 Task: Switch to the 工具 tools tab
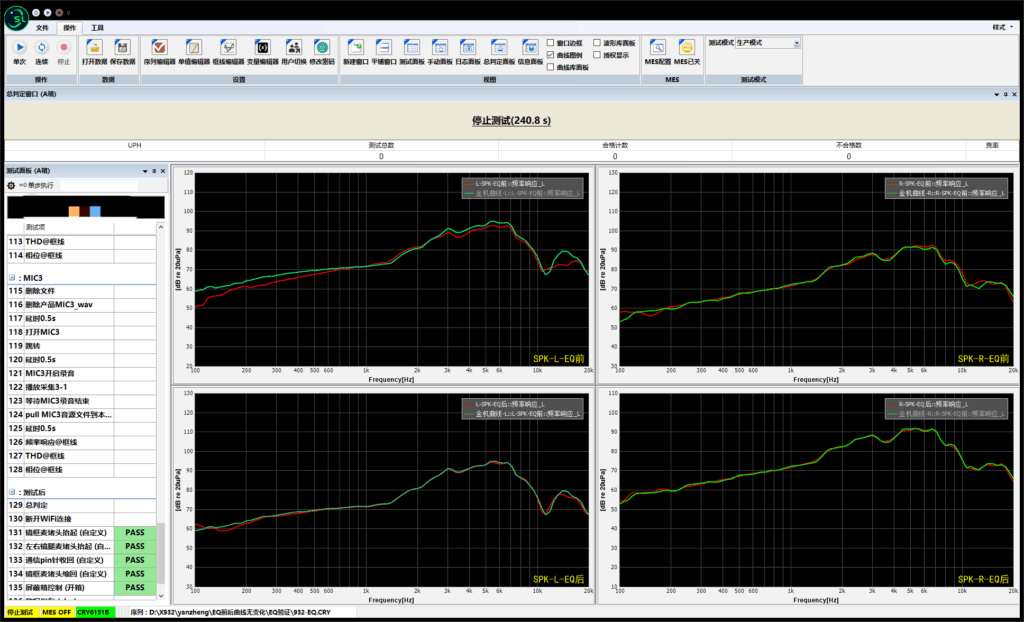click(97, 28)
